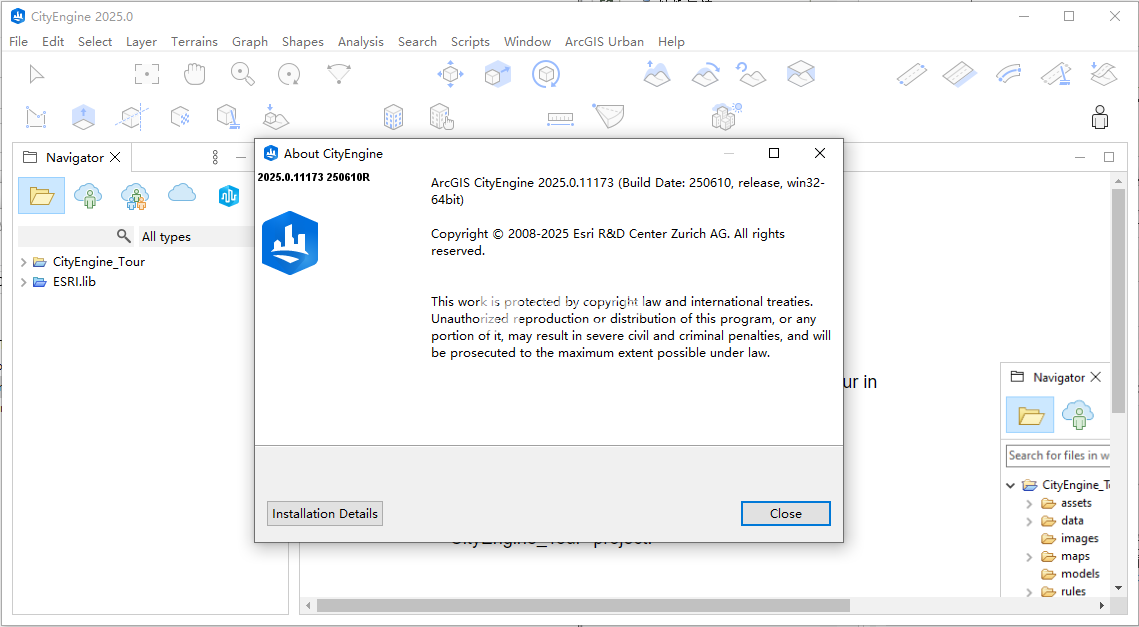This screenshot has width=1139, height=627.
Task: Open the ArcGIS Urban menu
Action: point(604,41)
